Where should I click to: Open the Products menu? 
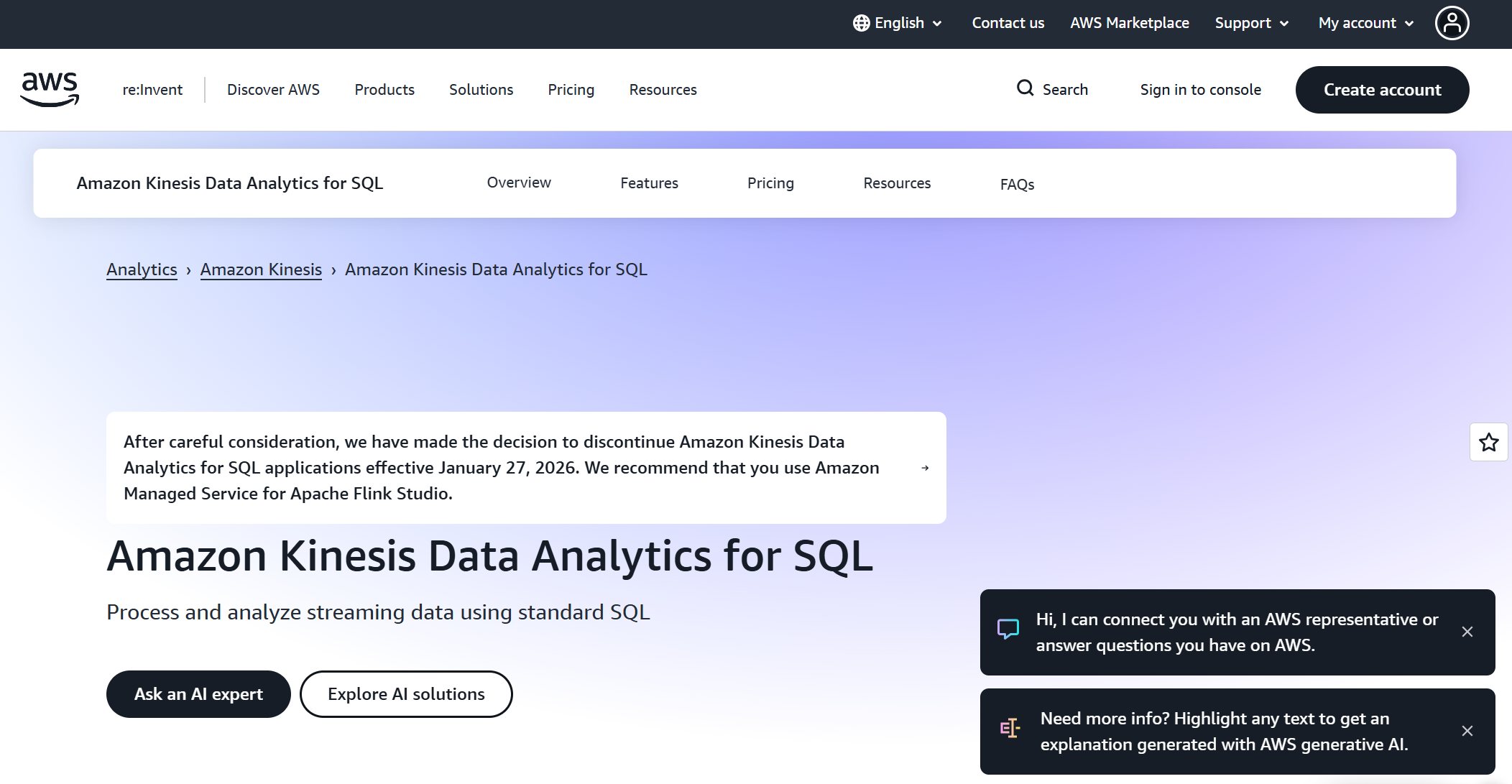(384, 89)
